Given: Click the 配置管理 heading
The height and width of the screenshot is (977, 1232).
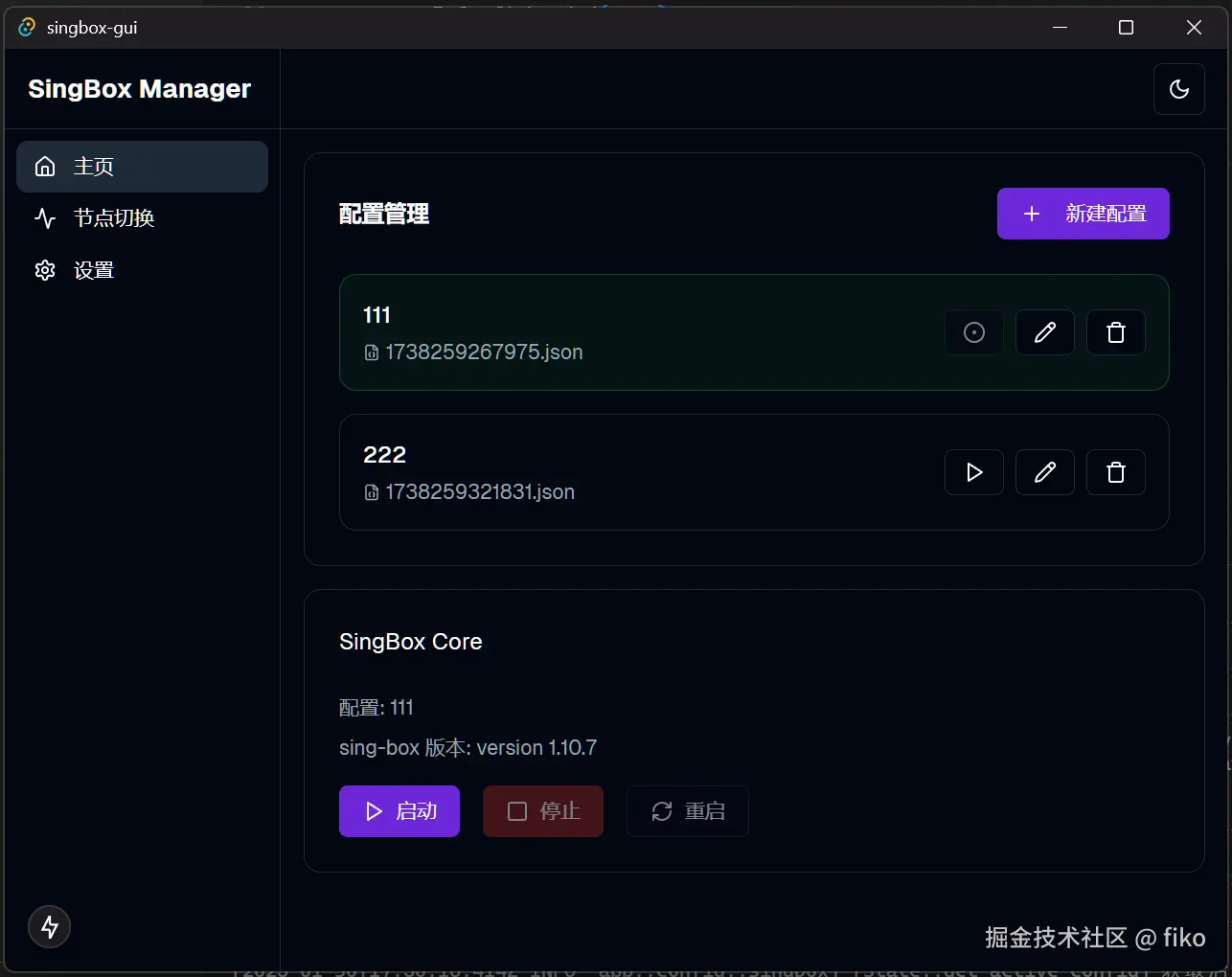Looking at the screenshot, I should click(384, 214).
